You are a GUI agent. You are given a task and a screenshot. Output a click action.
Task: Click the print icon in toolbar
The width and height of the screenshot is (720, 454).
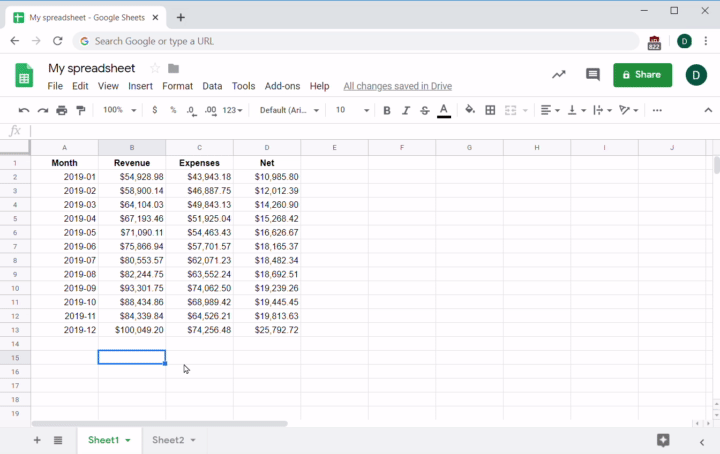click(62, 110)
